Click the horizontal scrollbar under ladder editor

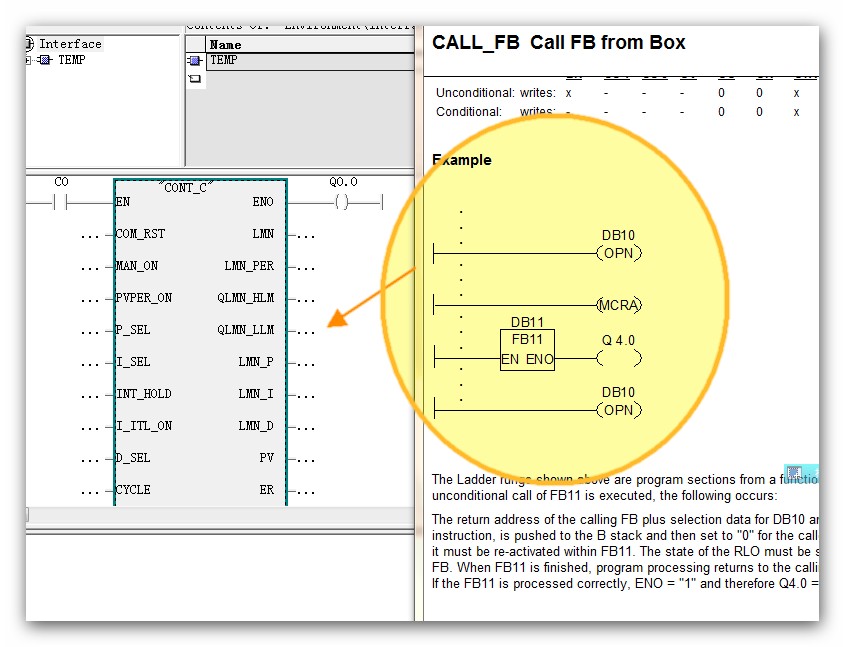tap(220, 515)
